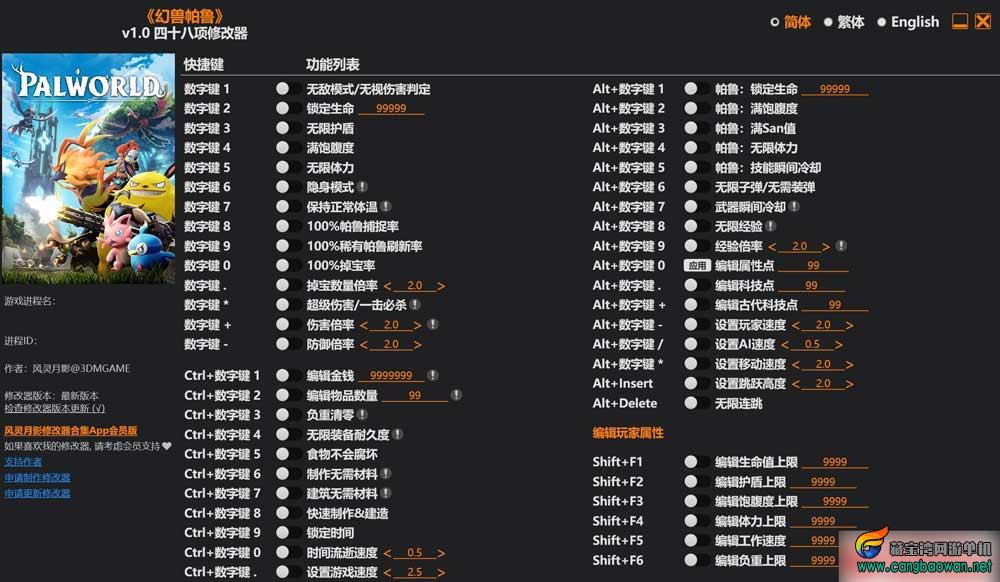
Task: Edit 编辑金钱 value field 9999999
Action: pos(391,375)
